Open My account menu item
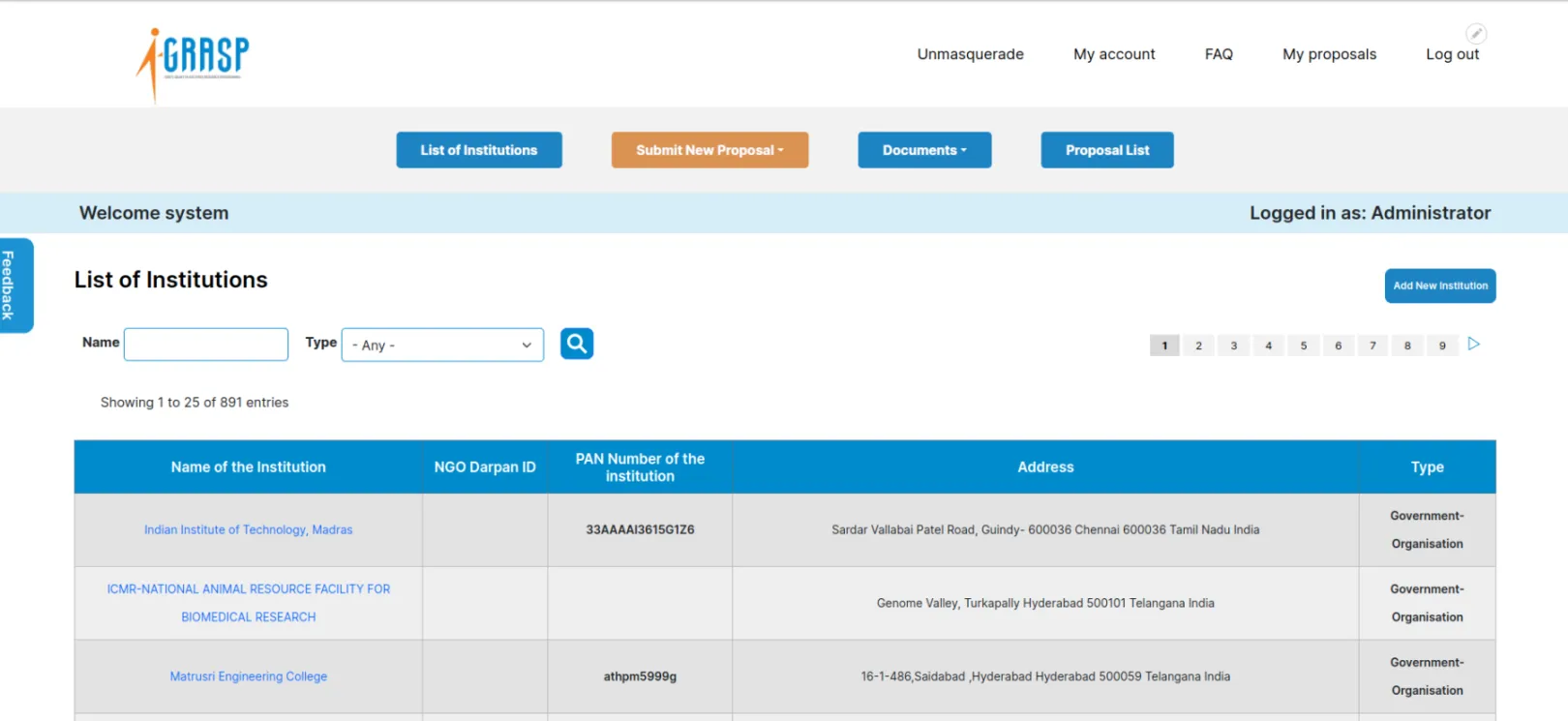The width and height of the screenshot is (1568, 721). pos(1114,54)
